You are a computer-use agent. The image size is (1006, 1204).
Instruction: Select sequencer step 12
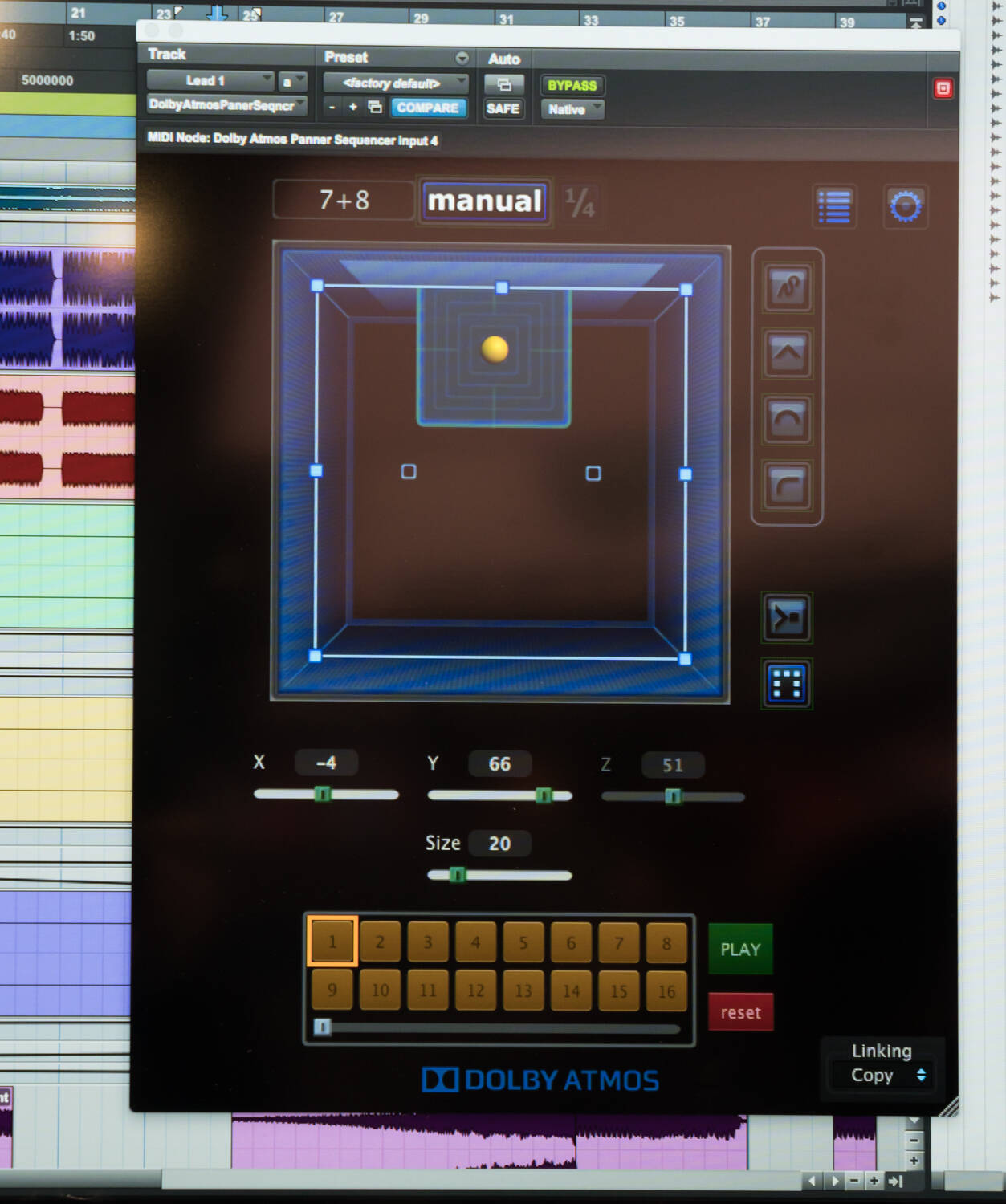(475, 990)
